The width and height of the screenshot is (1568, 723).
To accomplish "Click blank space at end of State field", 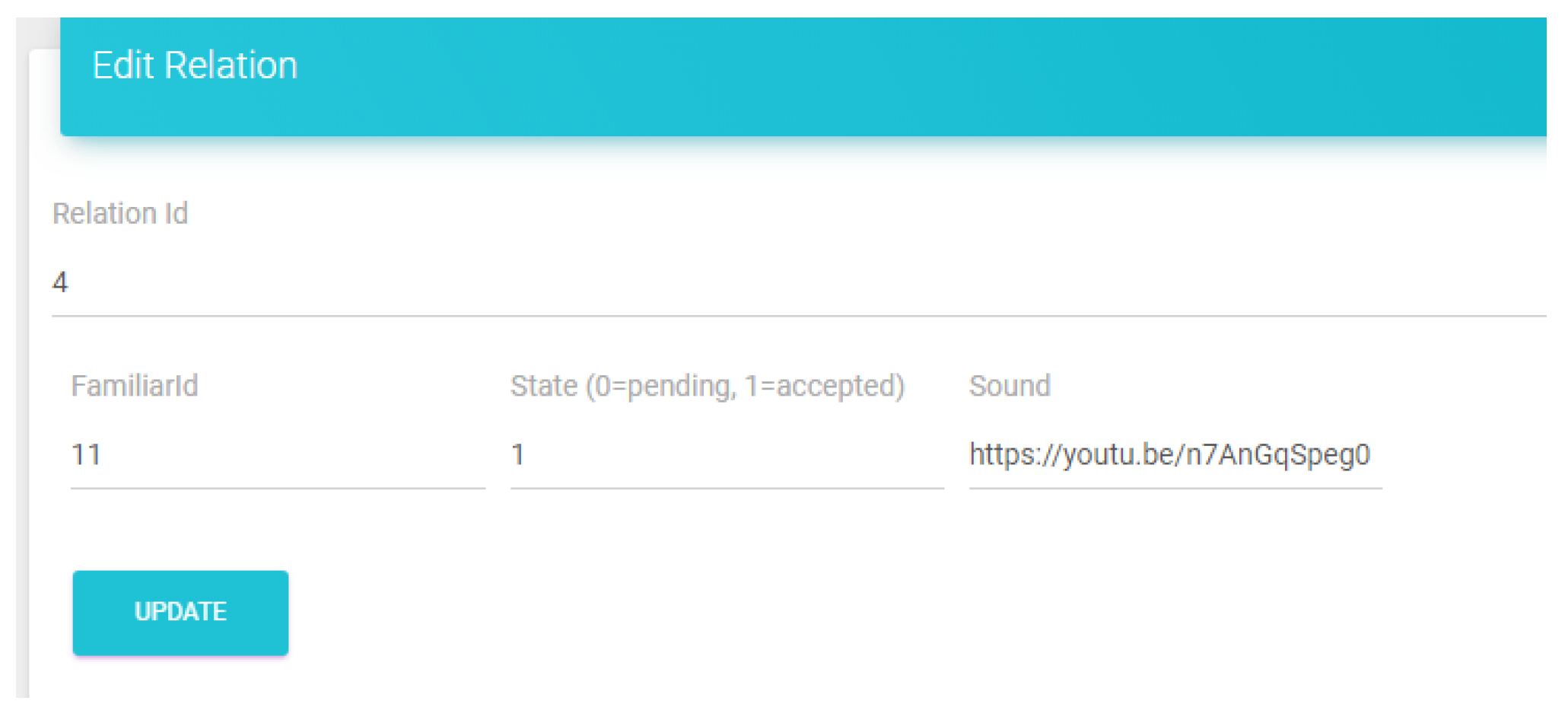I will point(761,455).
